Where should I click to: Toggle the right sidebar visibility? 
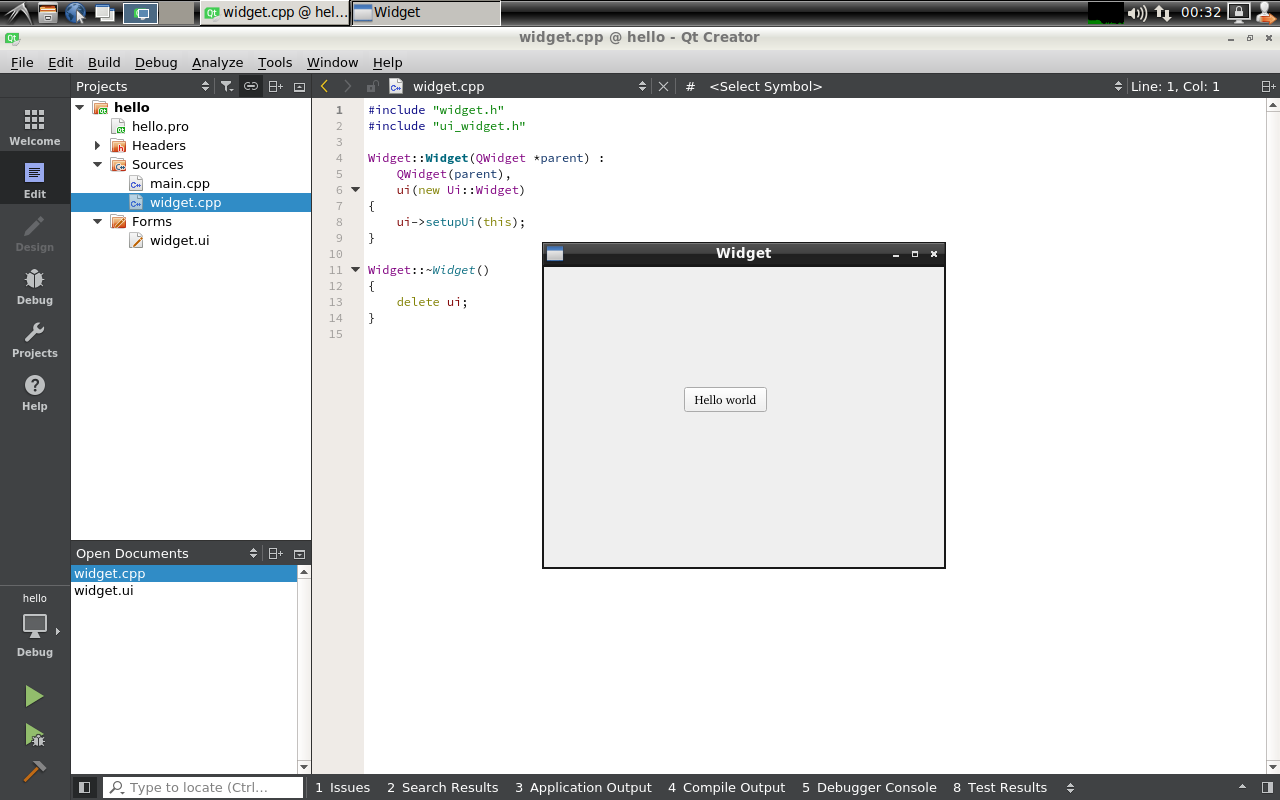(1268, 788)
